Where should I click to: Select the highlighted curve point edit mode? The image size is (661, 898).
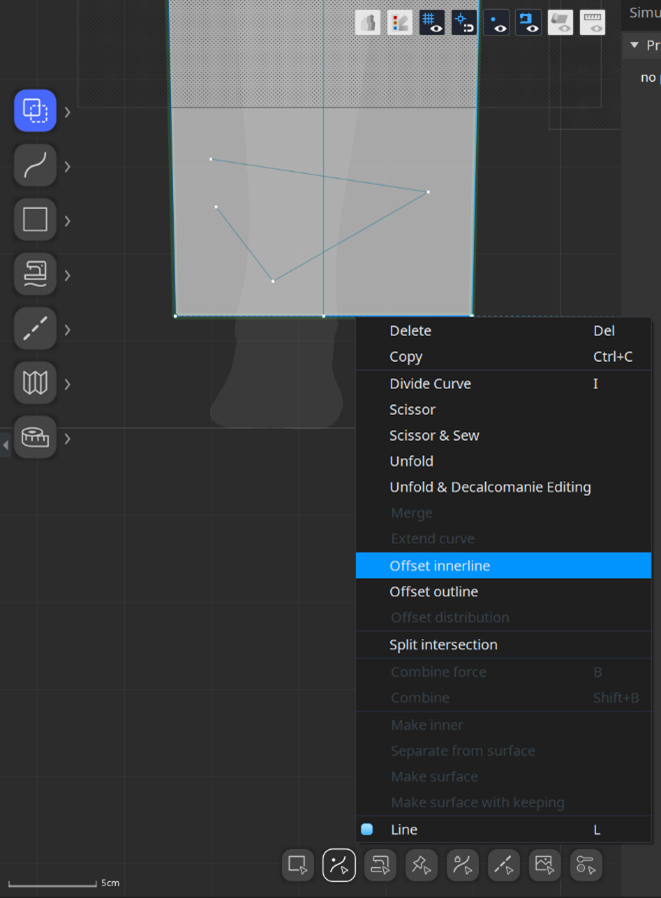tap(339, 865)
